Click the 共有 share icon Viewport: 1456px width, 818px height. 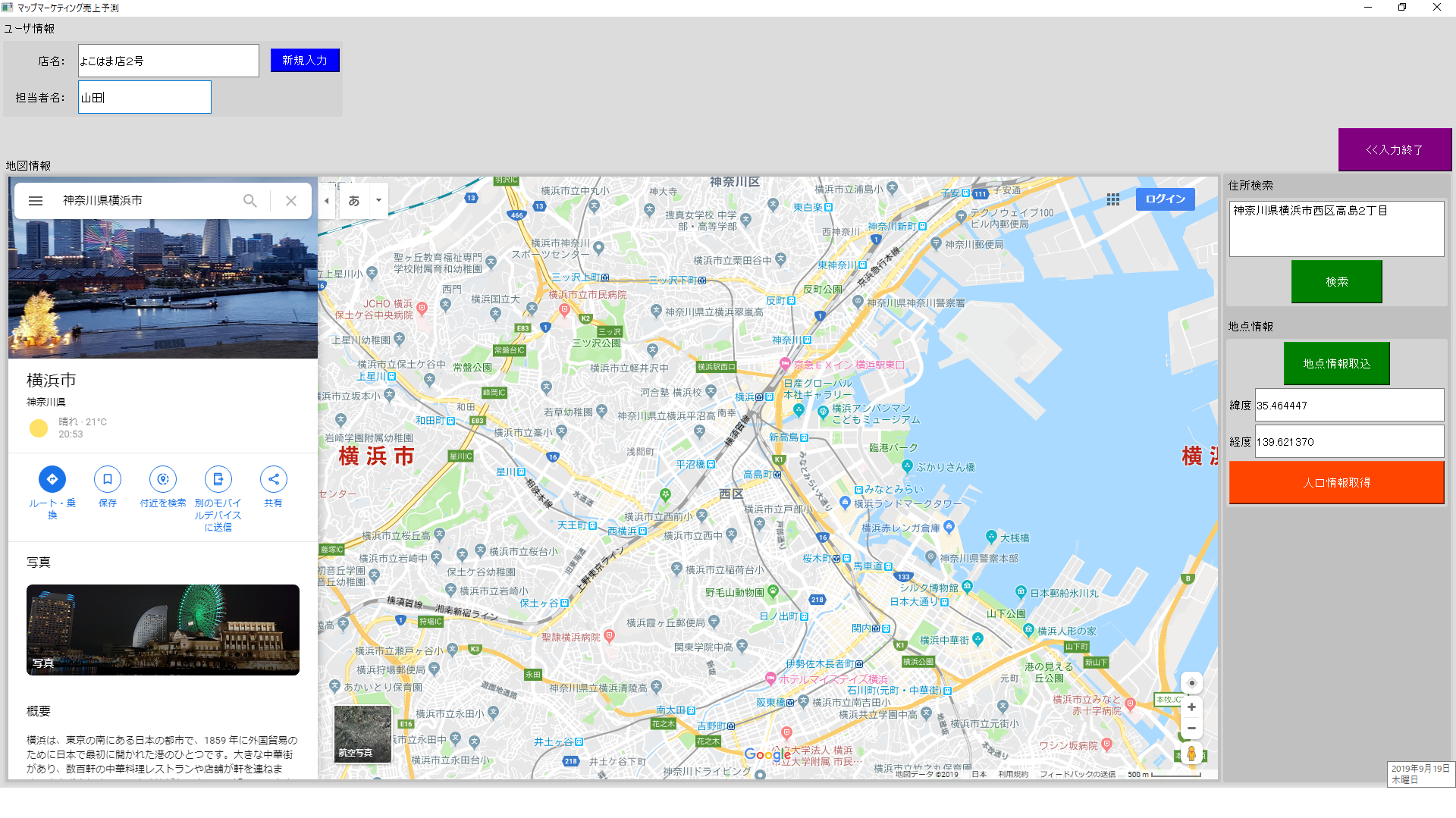tap(274, 479)
